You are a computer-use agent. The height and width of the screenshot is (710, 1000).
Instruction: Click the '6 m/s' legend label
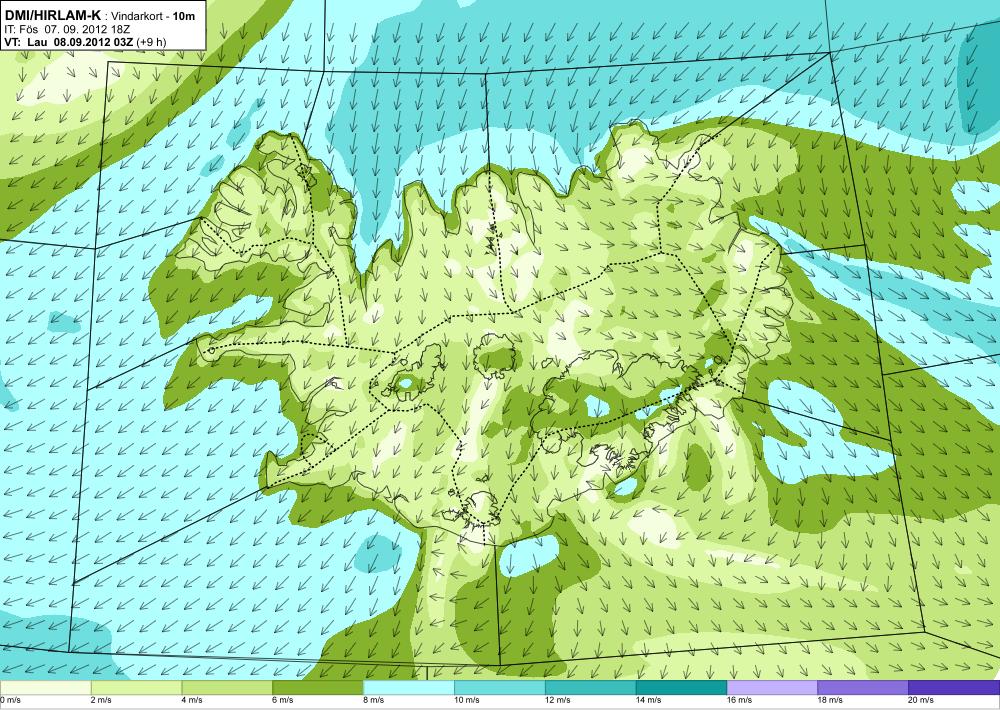point(283,700)
